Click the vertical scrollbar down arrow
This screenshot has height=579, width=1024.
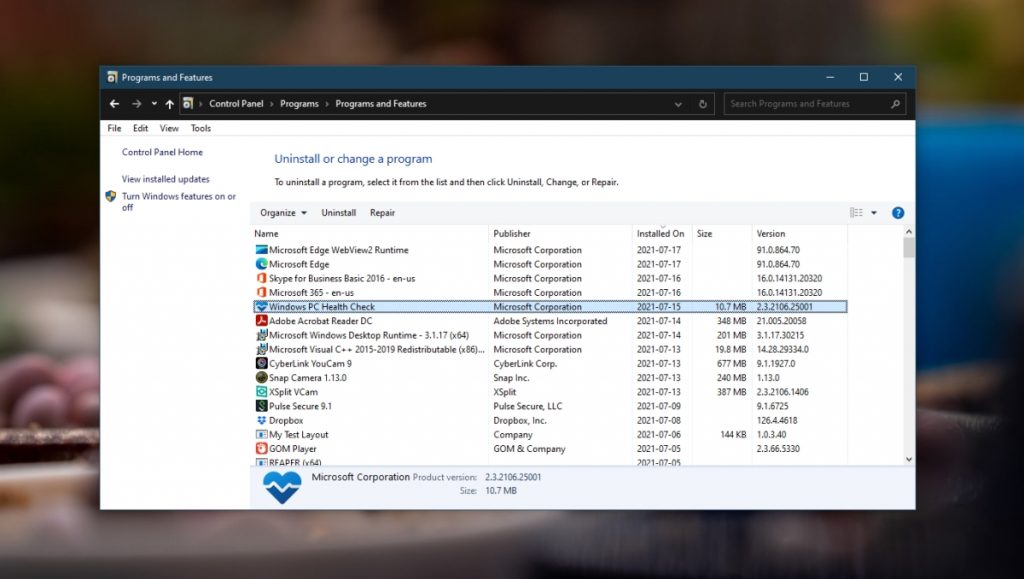(x=908, y=459)
